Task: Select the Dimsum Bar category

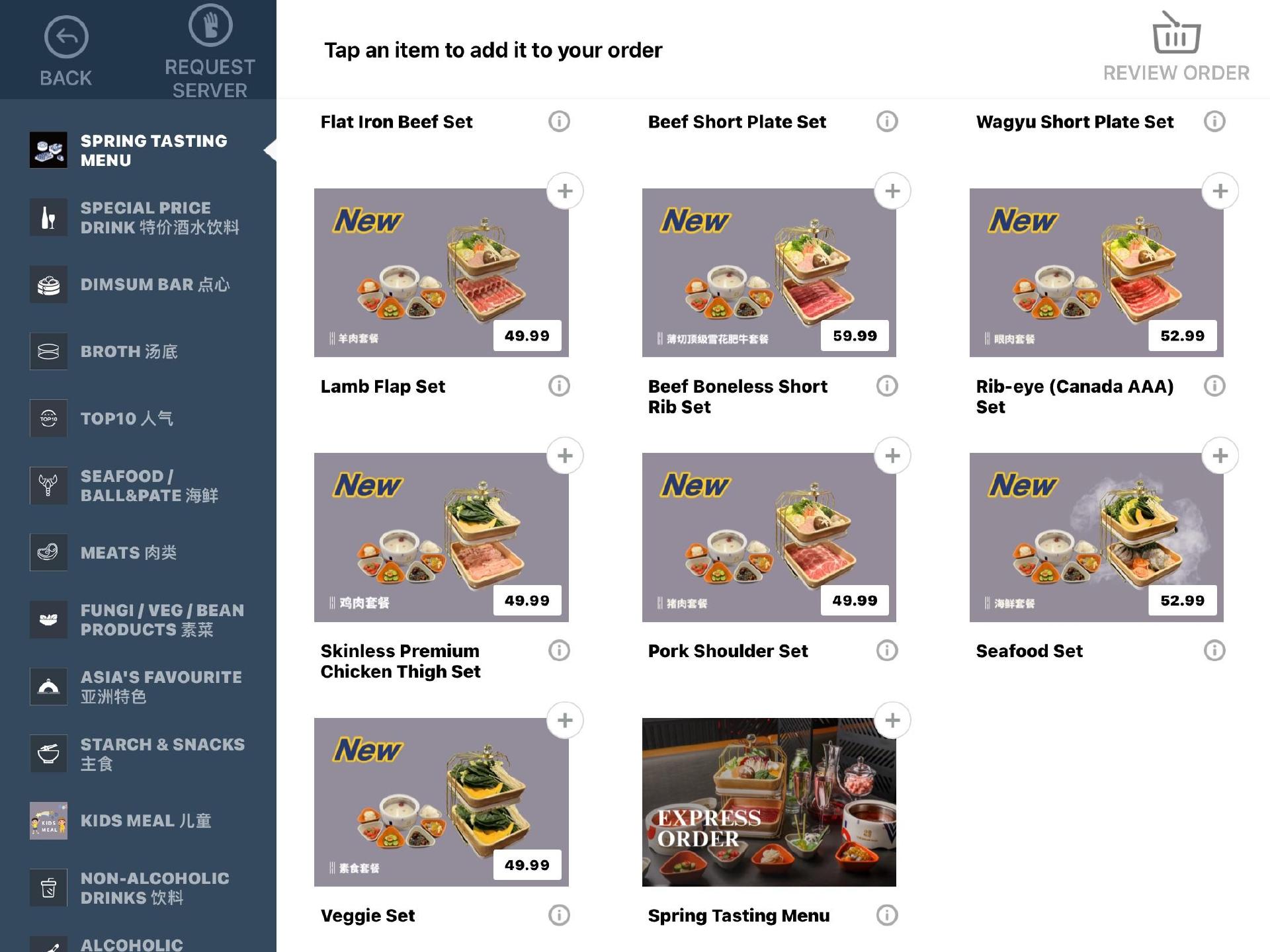Action: pos(138,284)
